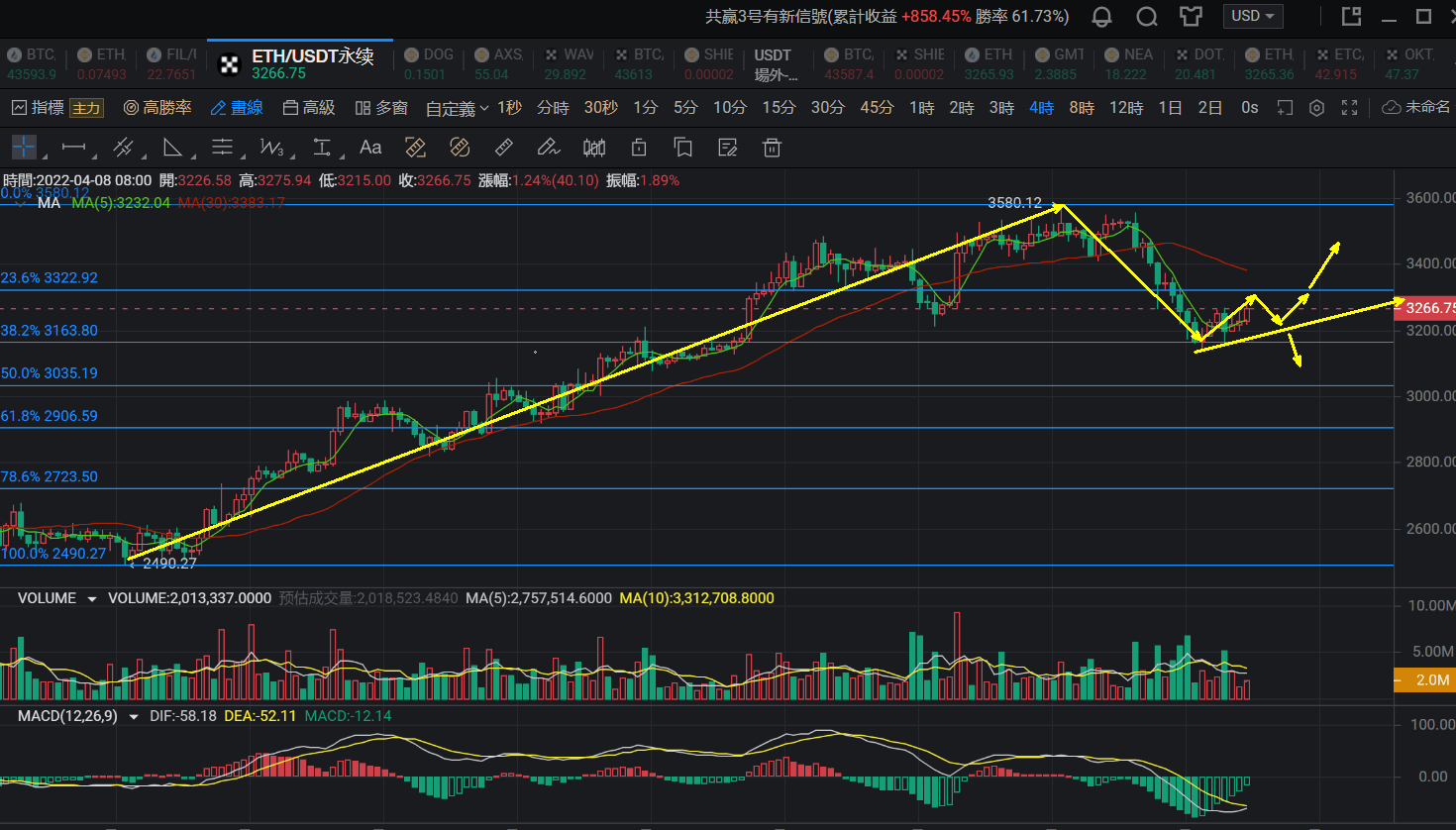Open the search magnifier icon

1147,17
